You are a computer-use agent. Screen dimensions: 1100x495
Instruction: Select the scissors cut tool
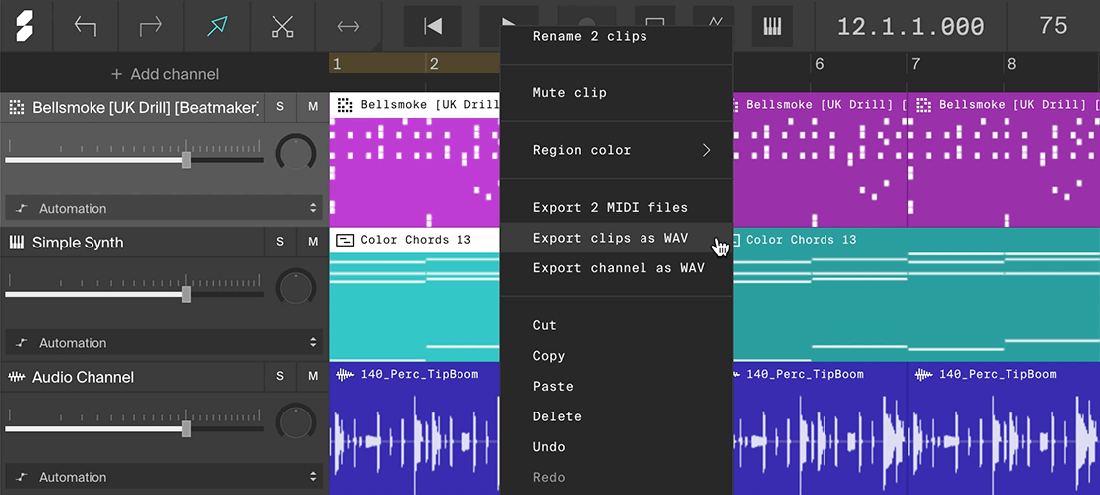coord(283,27)
